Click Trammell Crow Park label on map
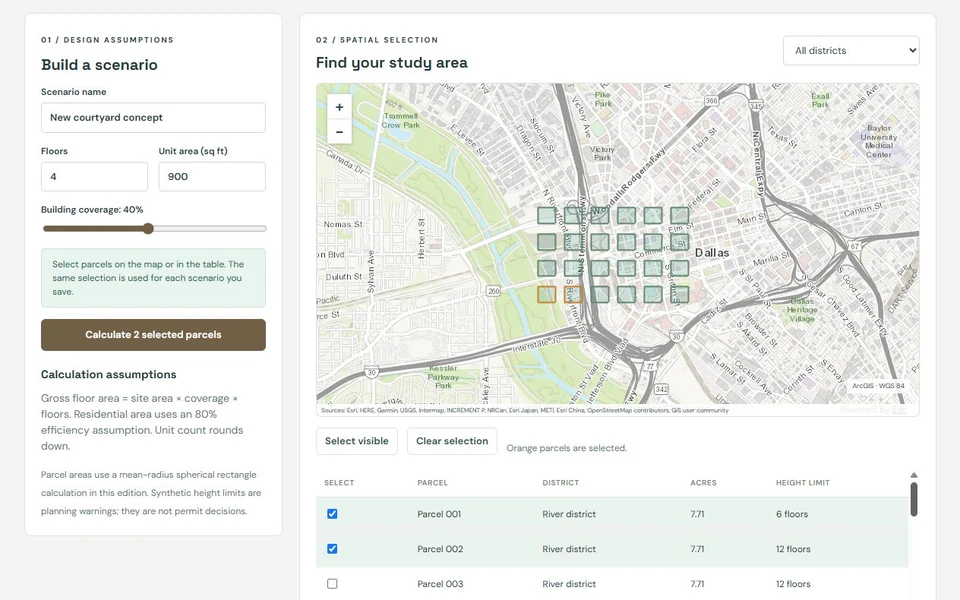The image size is (960, 600). click(400, 120)
